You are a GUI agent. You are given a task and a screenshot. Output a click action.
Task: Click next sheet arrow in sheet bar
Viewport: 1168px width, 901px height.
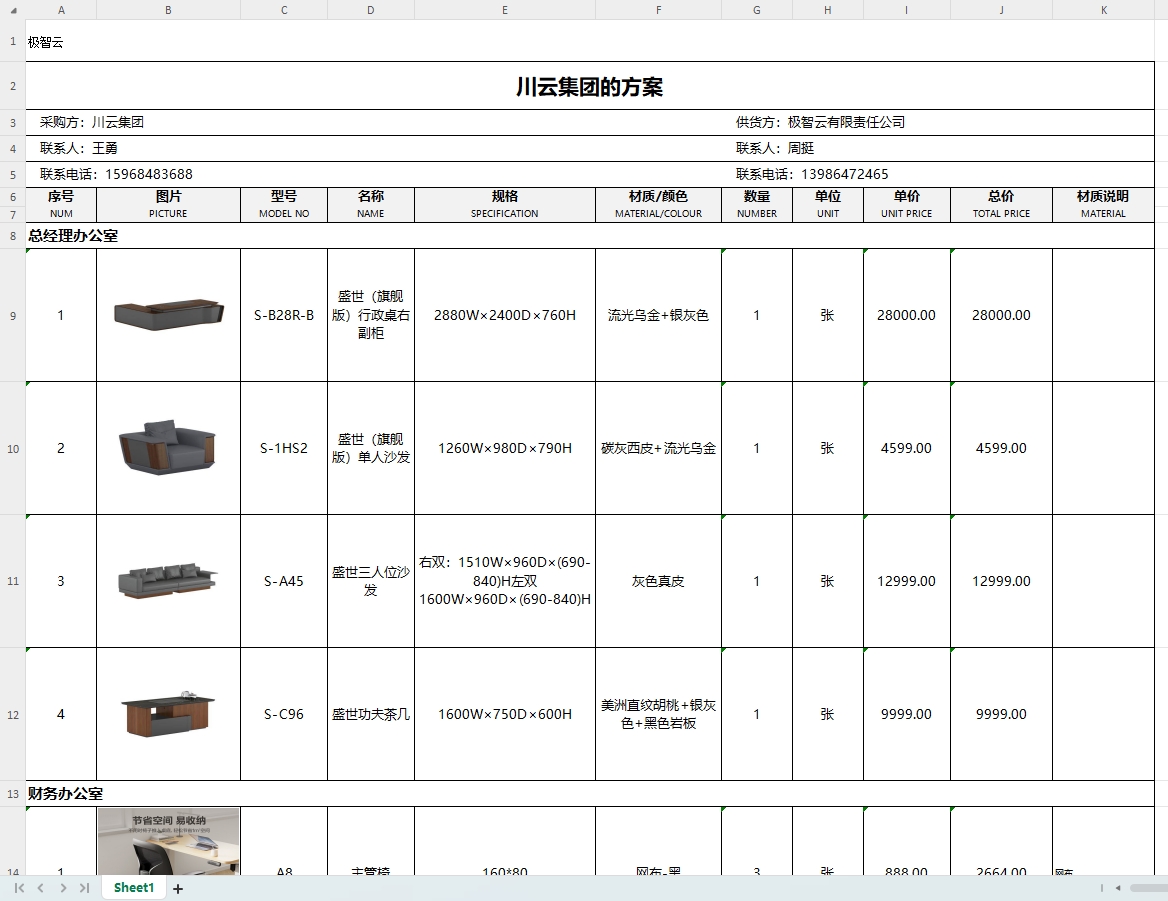tap(63, 888)
